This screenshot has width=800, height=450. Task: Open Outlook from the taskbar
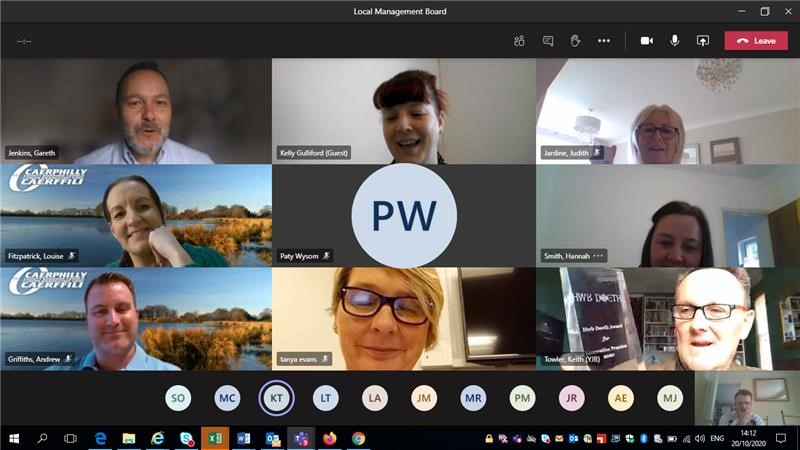click(273, 438)
